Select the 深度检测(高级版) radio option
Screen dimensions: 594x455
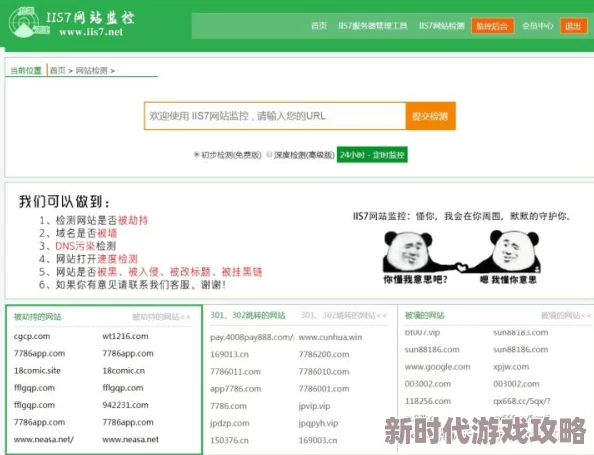coord(269,155)
